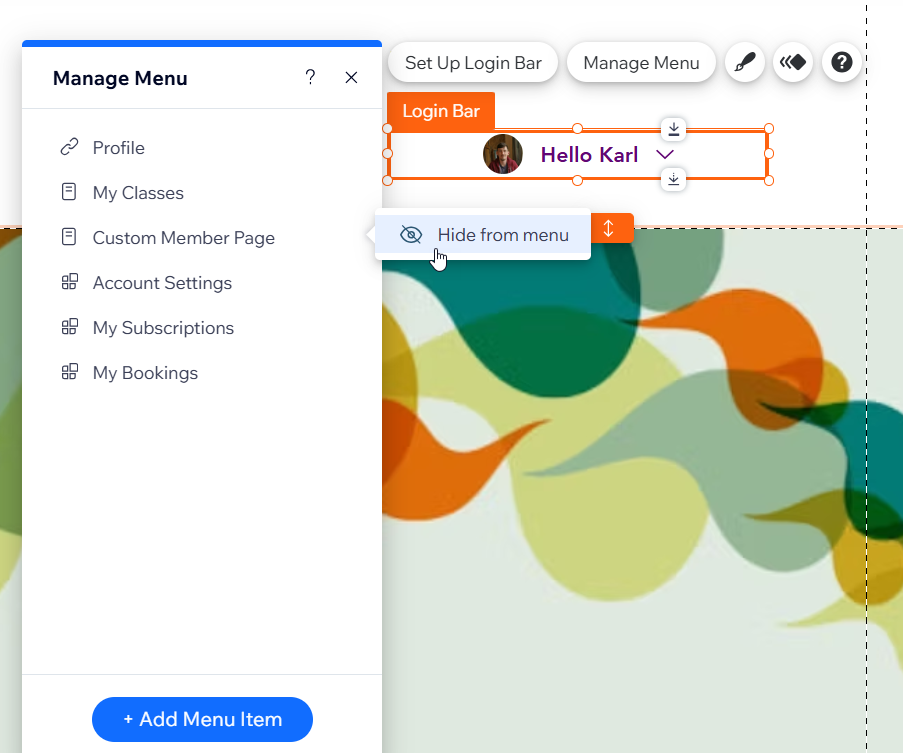903x753 pixels.
Task: Select My Bookings menu item
Action: pyautogui.click(x=145, y=373)
